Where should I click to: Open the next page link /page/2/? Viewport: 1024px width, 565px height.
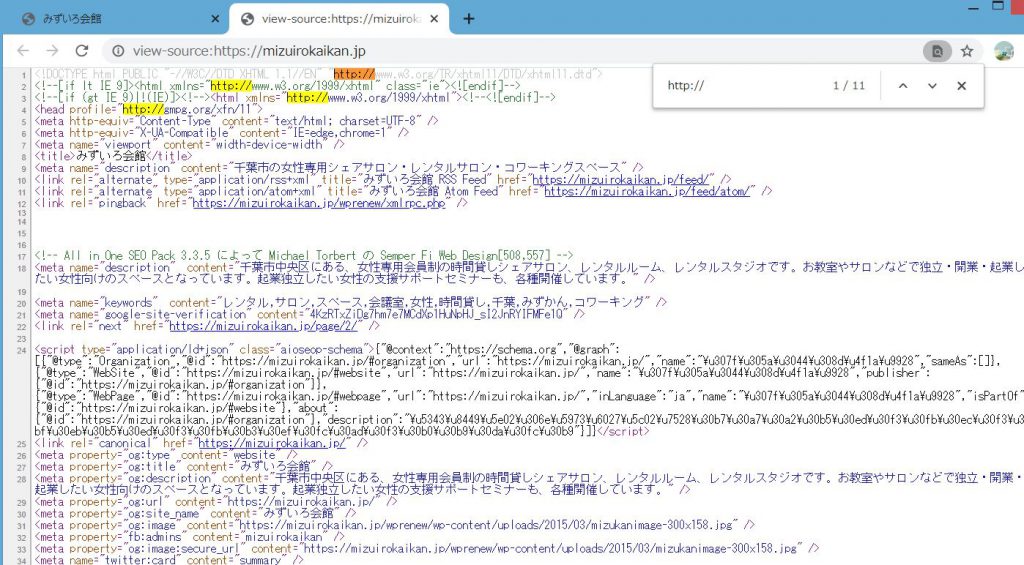(x=263, y=326)
